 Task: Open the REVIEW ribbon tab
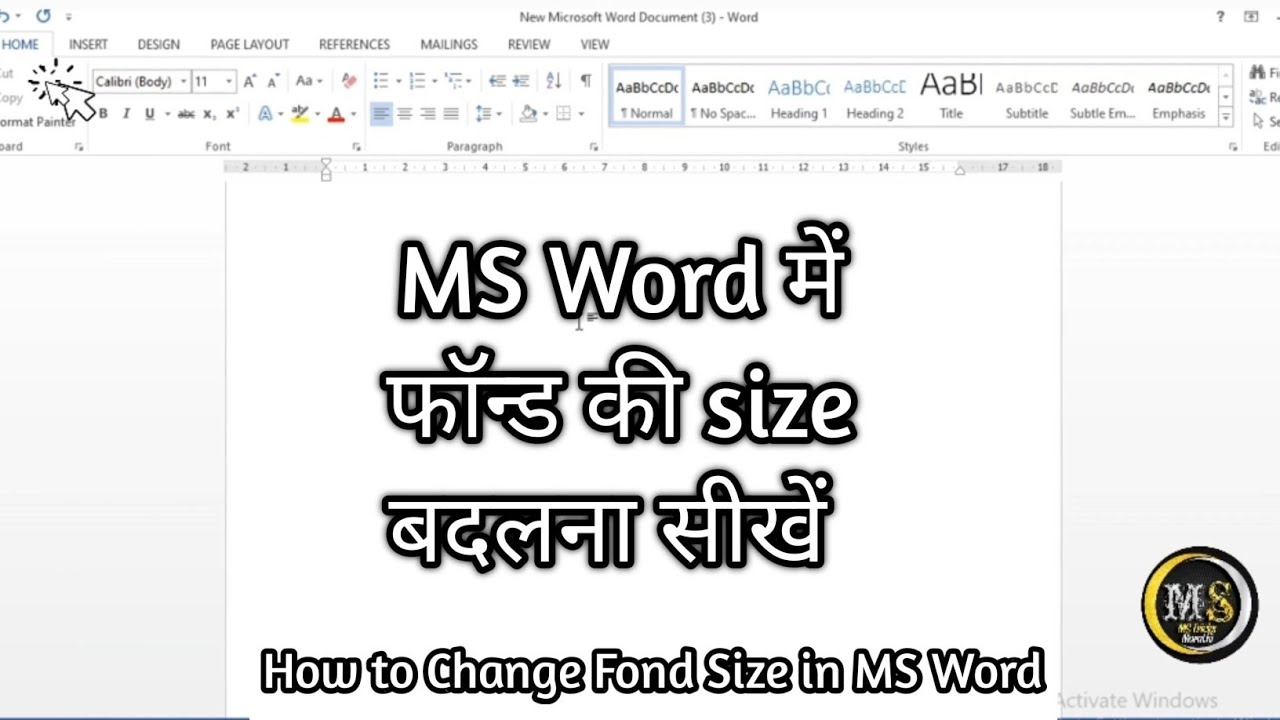[528, 44]
